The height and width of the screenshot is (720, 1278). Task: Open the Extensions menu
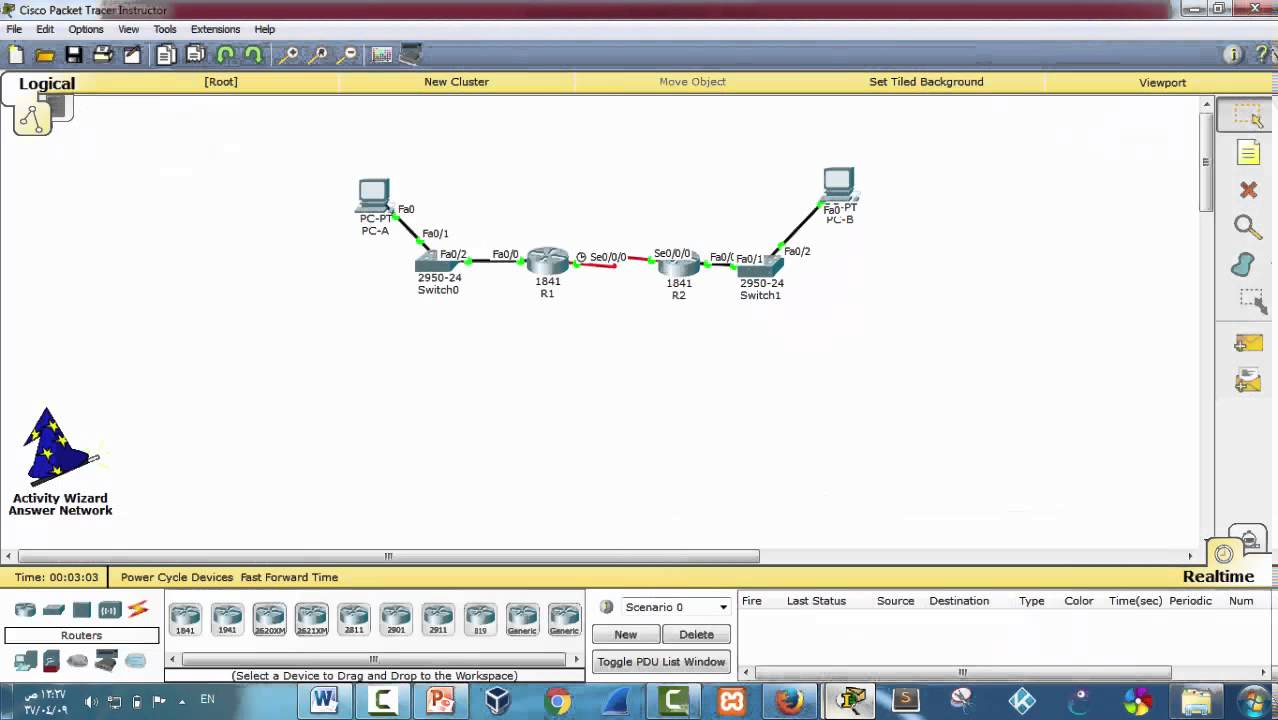coord(215,29)
